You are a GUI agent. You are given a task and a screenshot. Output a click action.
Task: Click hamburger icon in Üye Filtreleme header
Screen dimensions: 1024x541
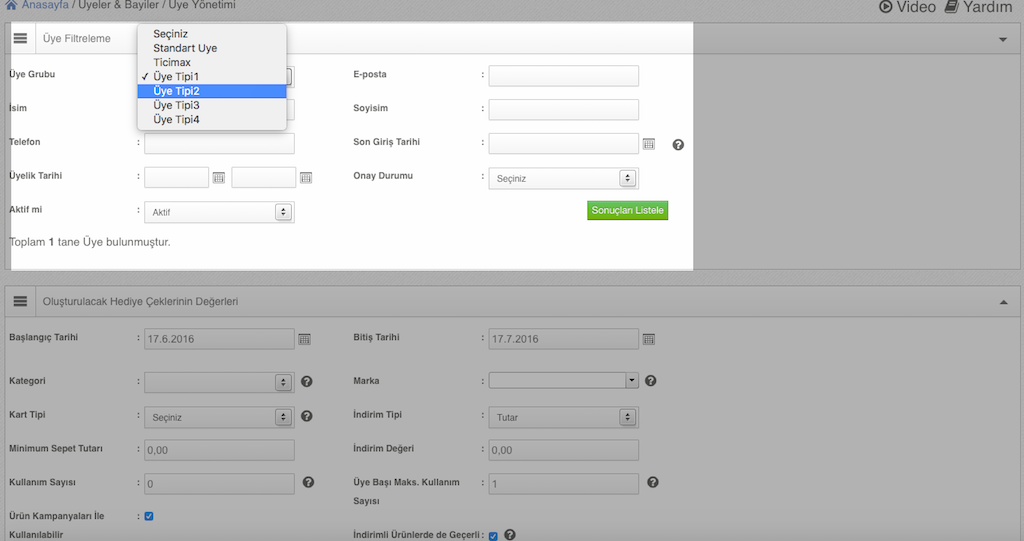click(20, 38)
